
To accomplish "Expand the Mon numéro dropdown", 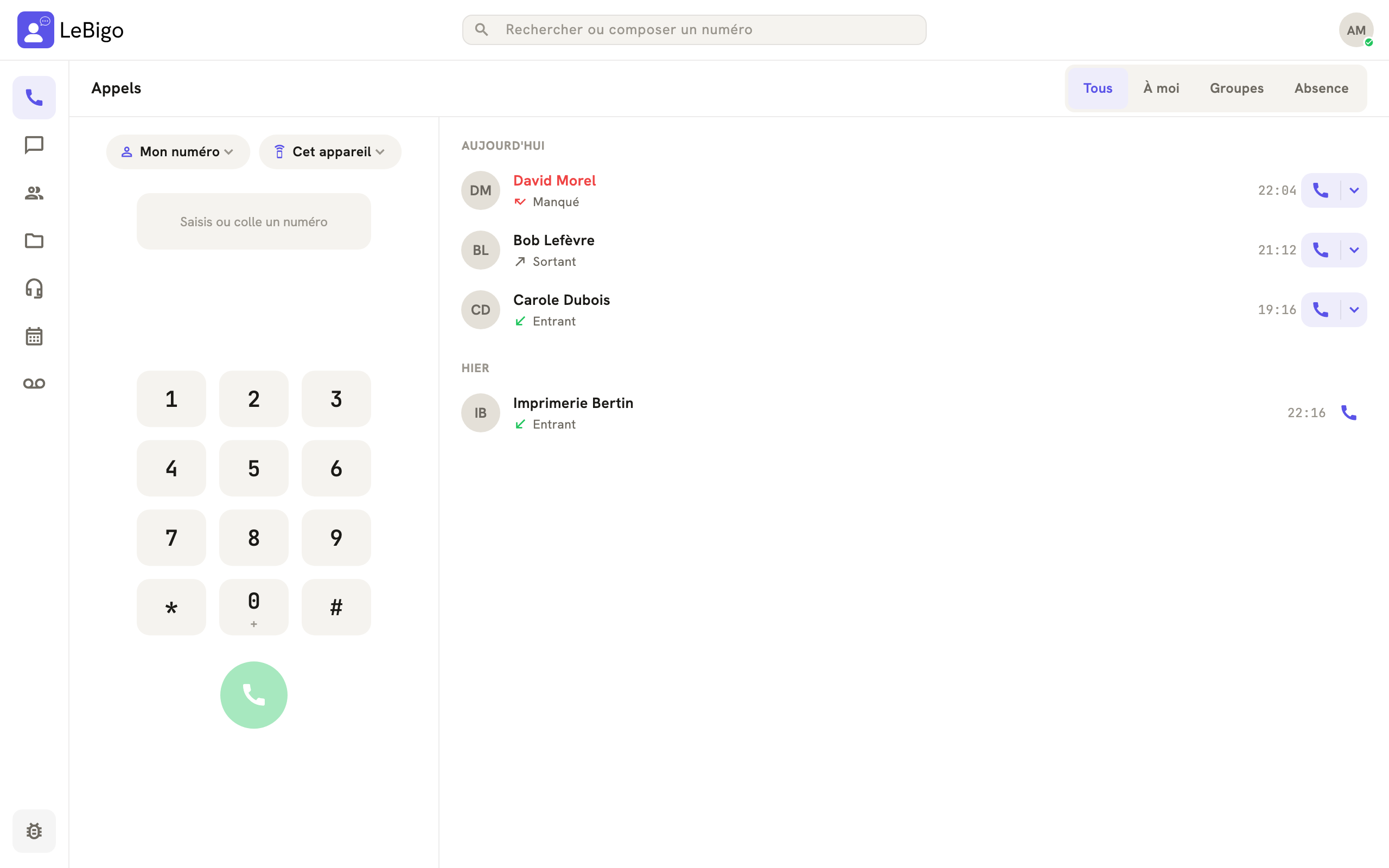I will point(178,151).
